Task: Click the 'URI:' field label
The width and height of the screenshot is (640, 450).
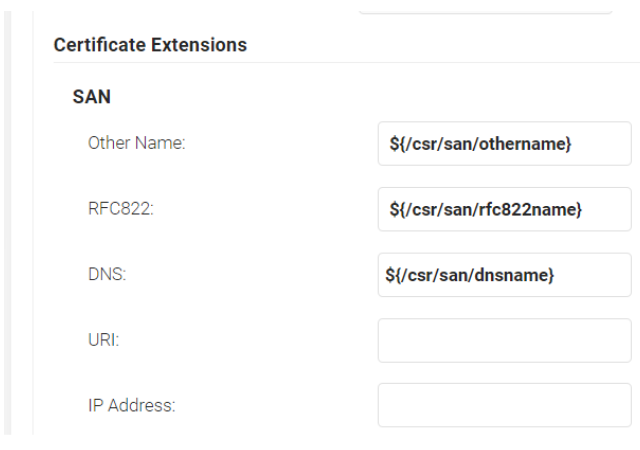Action: click(x=104, y=340)
